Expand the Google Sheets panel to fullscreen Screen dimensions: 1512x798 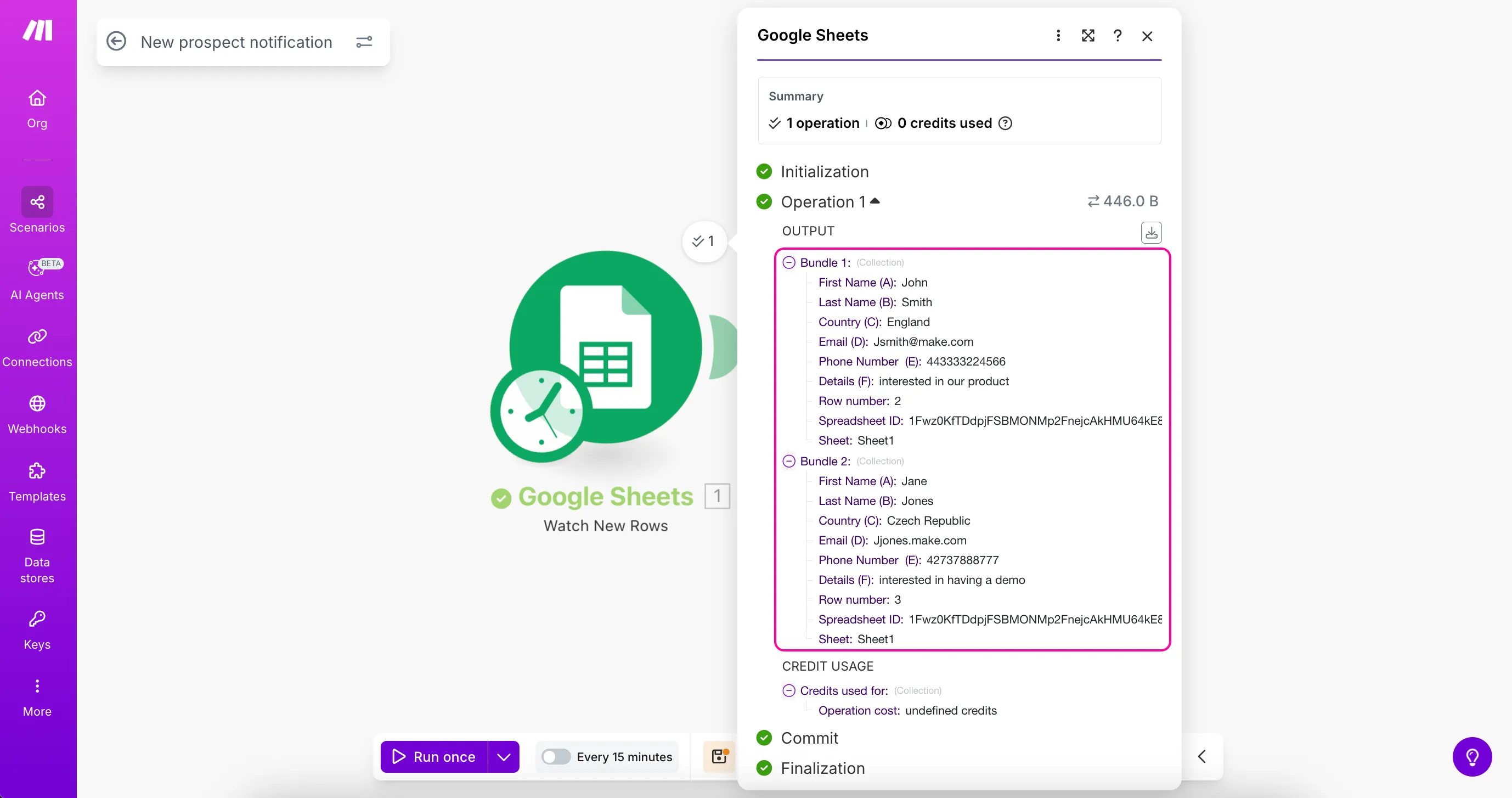pos(1088,36)
